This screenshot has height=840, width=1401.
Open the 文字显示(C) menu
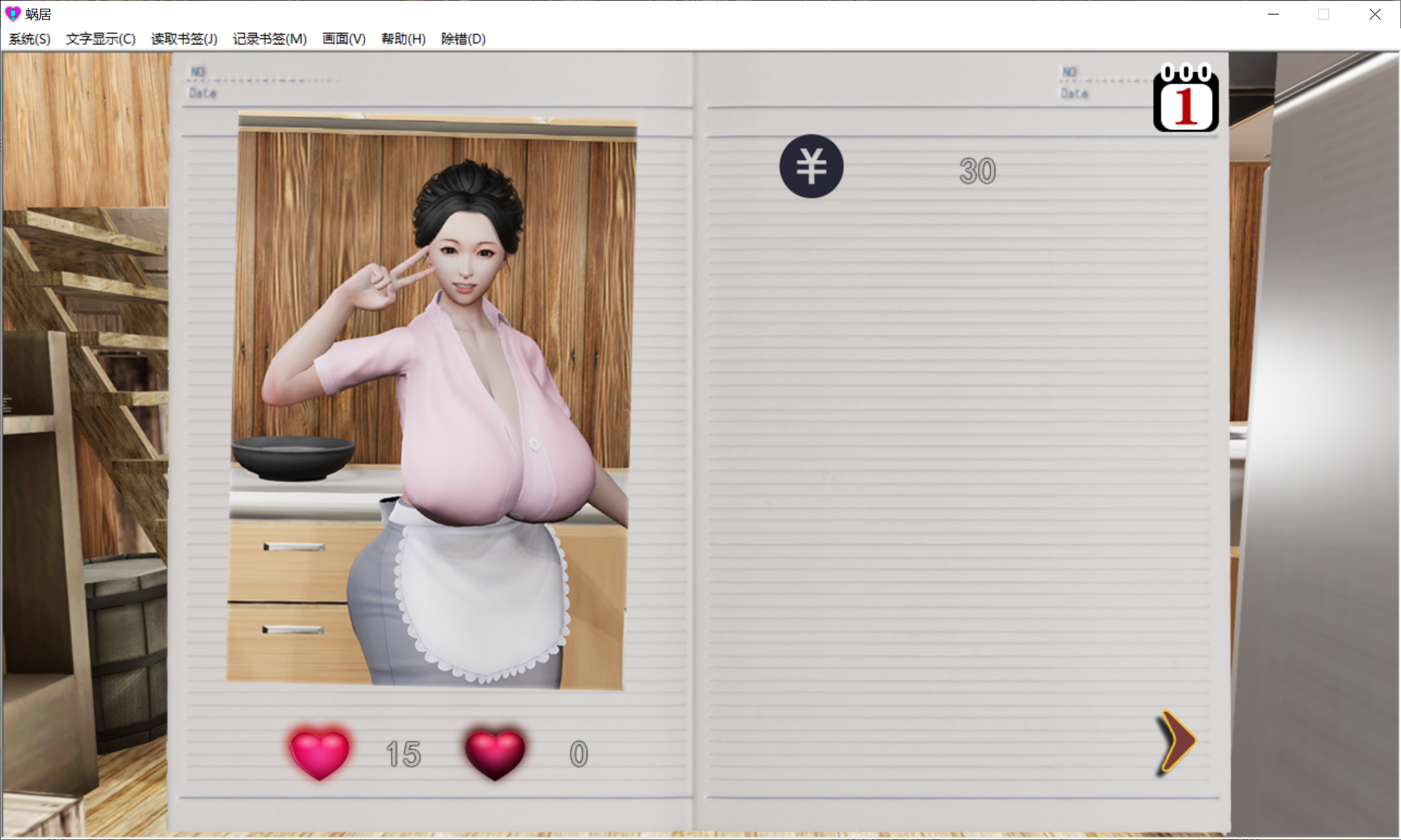(100, 39)
